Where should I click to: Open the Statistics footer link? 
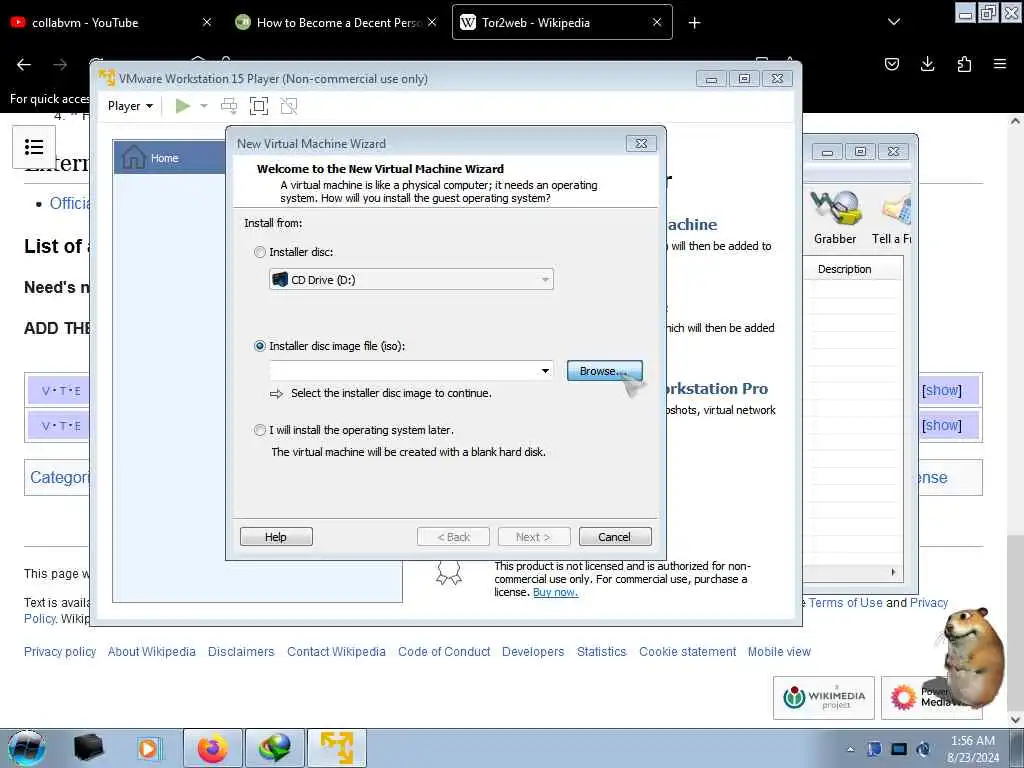[601, 652]
